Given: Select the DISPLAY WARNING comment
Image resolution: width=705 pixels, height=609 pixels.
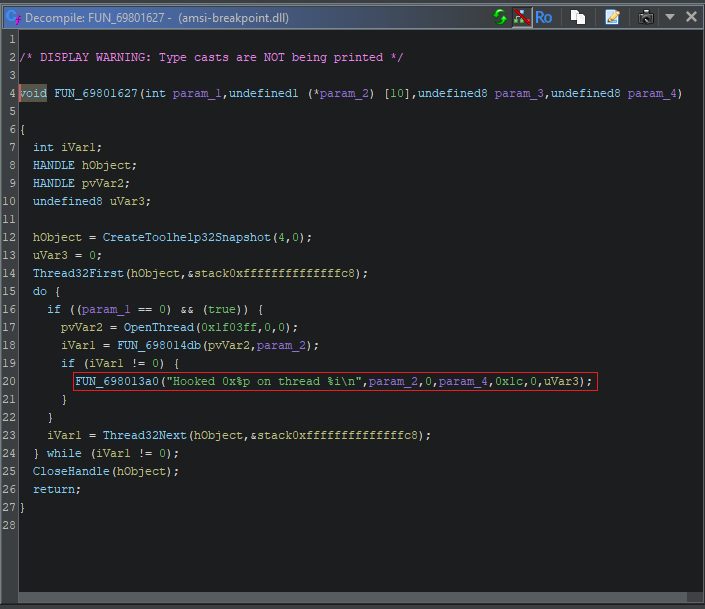Looking at the screenshot, I should coord(212,57).
